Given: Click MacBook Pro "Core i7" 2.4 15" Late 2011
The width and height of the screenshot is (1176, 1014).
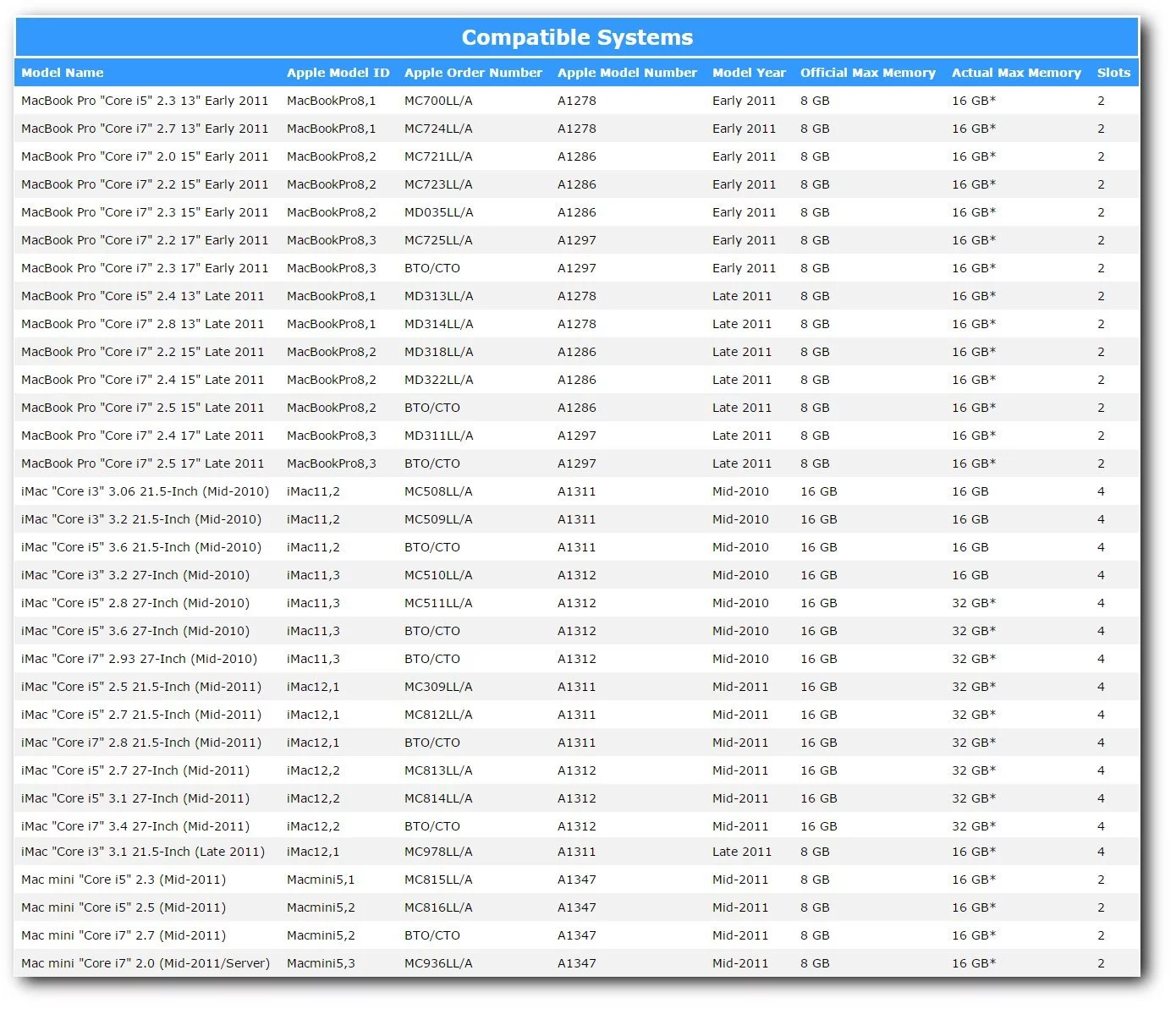Looking at the screenshot, I should (142, 380).
